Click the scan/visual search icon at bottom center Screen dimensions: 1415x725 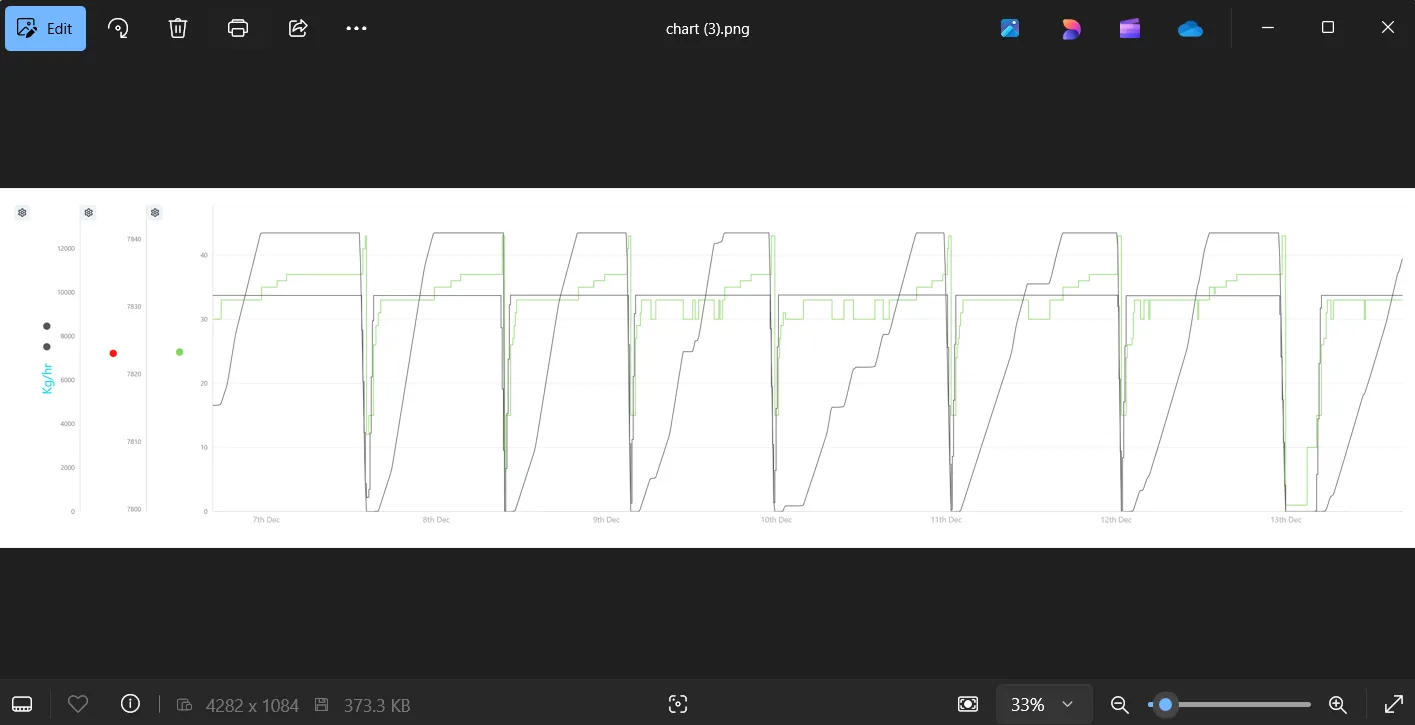(x=678, y=704)
